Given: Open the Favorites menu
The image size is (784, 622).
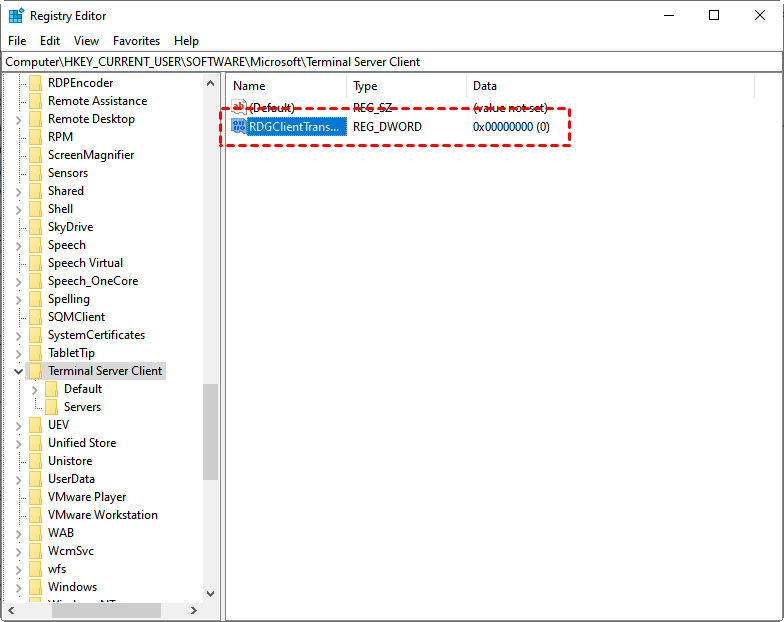Looking at the screenshot, I should (x=136, y=40).
